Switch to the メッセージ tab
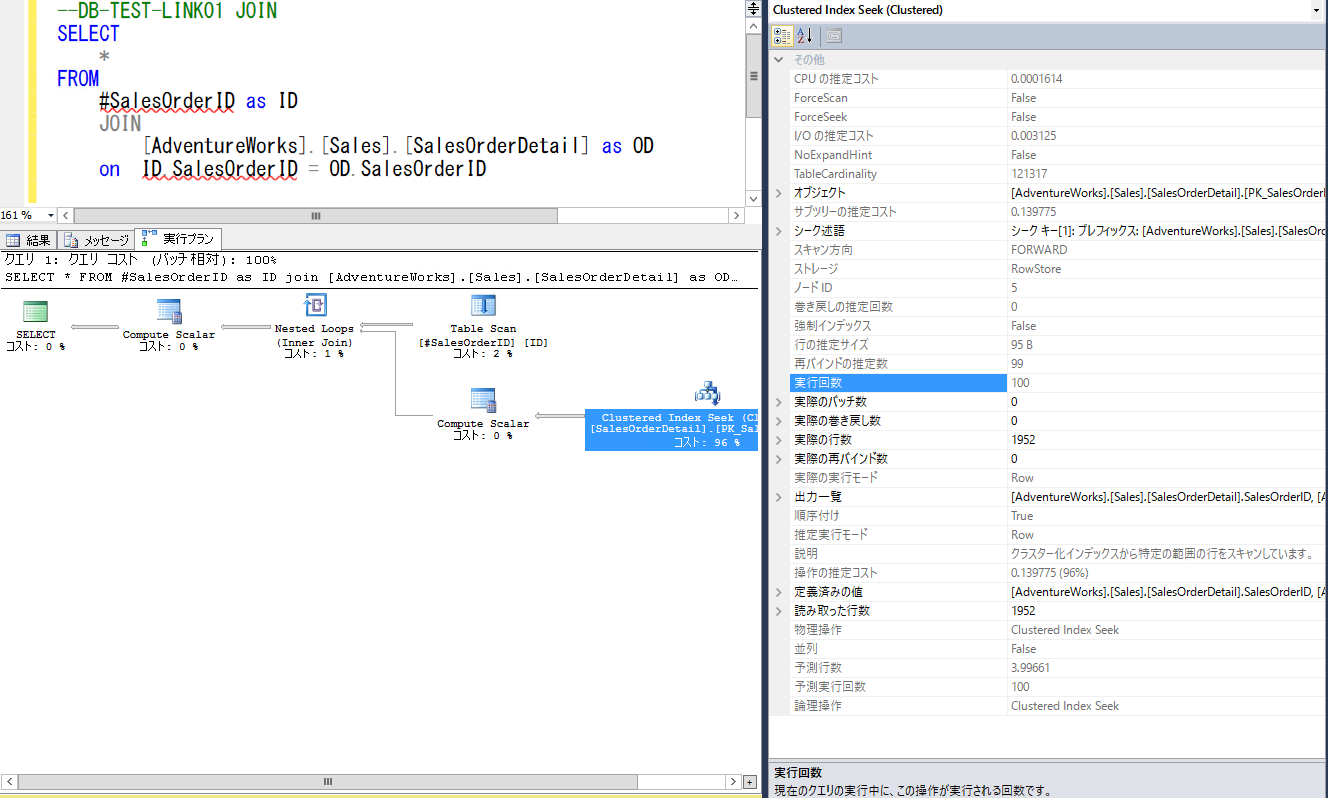The height and width of the screenshot is (798, 1328). [95, 239]
